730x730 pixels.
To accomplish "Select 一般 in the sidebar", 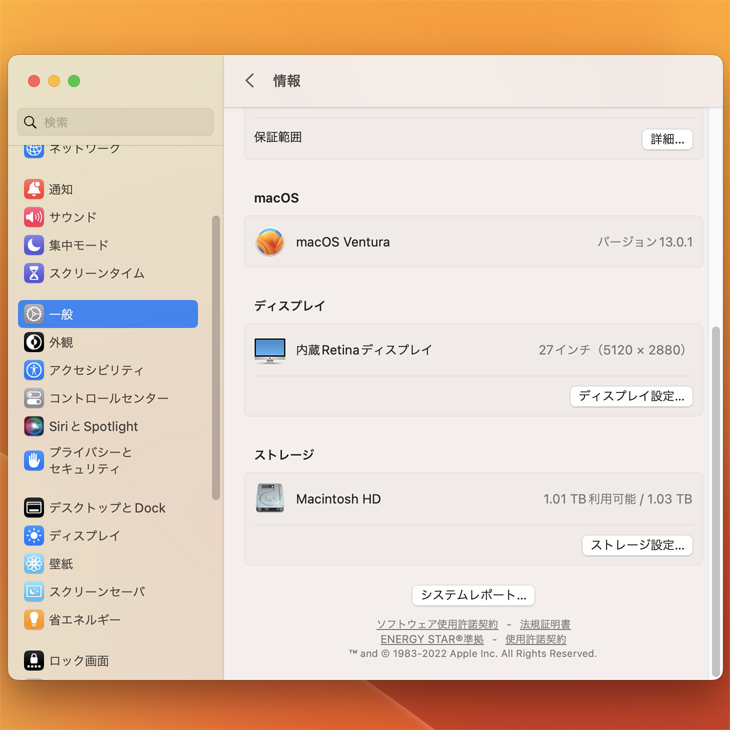I will 108,314.
